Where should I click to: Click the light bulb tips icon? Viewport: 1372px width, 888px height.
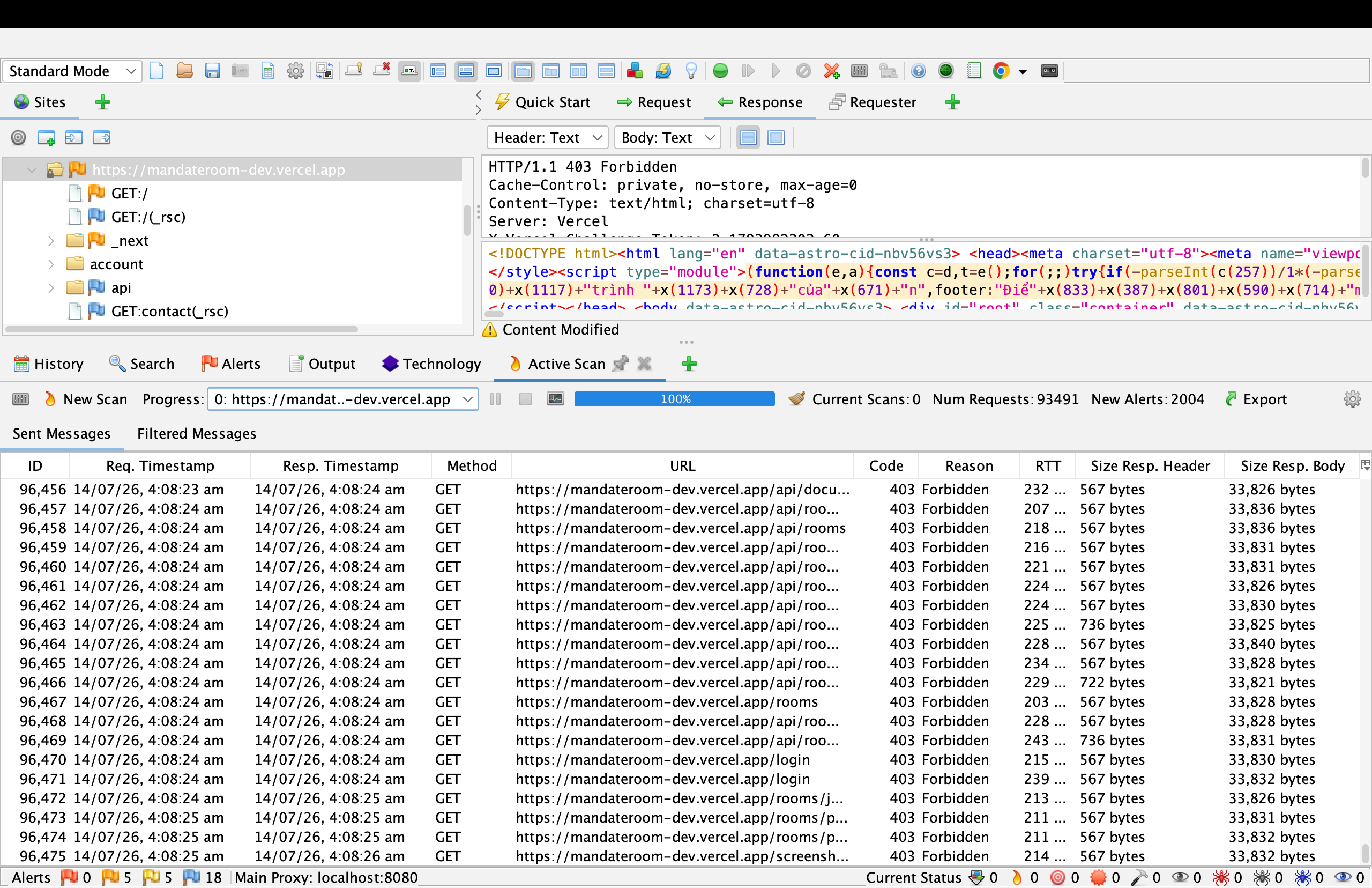pos(691,71)
